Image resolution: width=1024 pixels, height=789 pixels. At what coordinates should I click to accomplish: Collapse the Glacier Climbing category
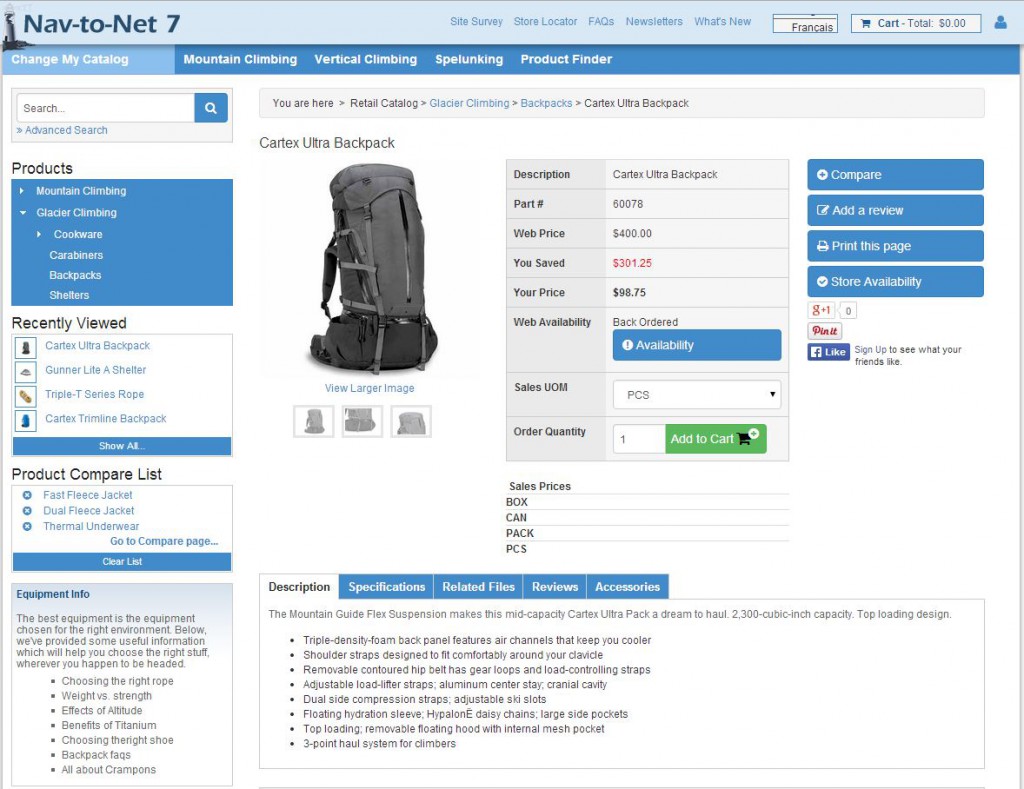point(22,213)
